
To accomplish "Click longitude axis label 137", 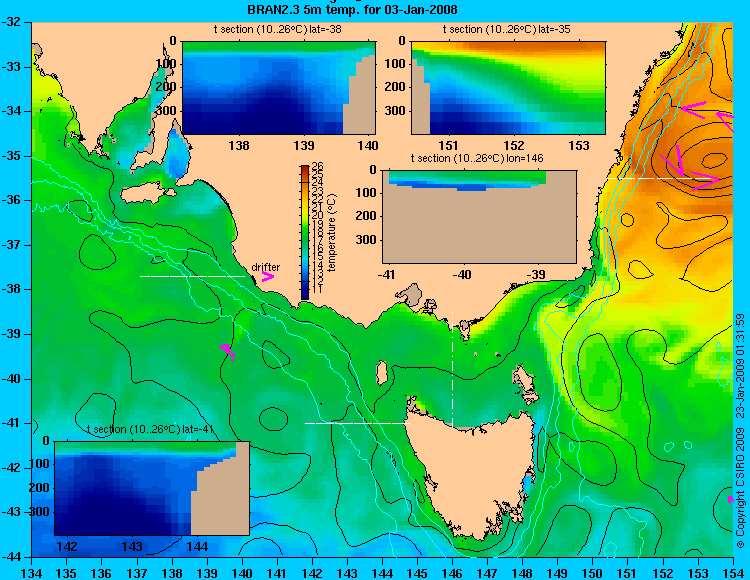I will click(137, 573).
